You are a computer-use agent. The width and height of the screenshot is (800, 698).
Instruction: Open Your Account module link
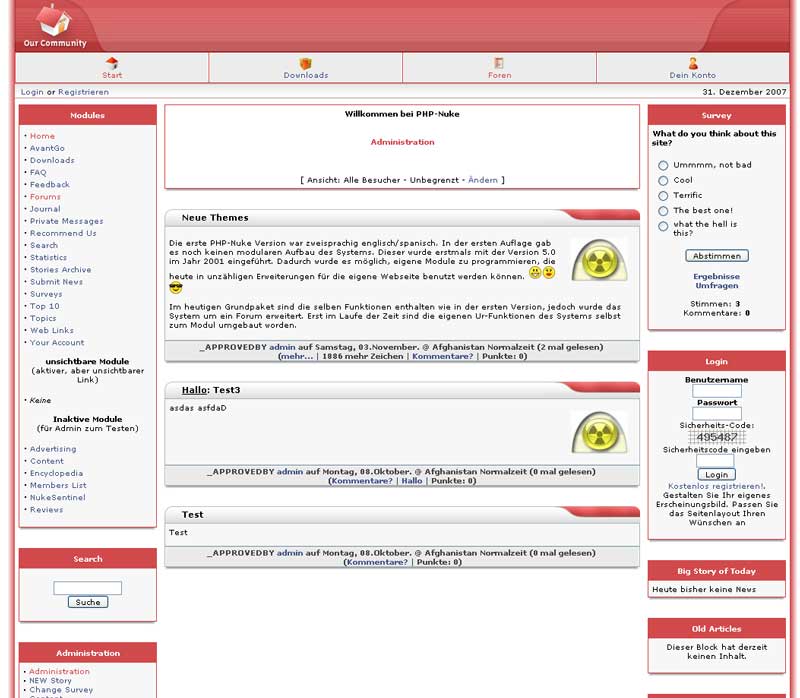click(x=57, y=343)
